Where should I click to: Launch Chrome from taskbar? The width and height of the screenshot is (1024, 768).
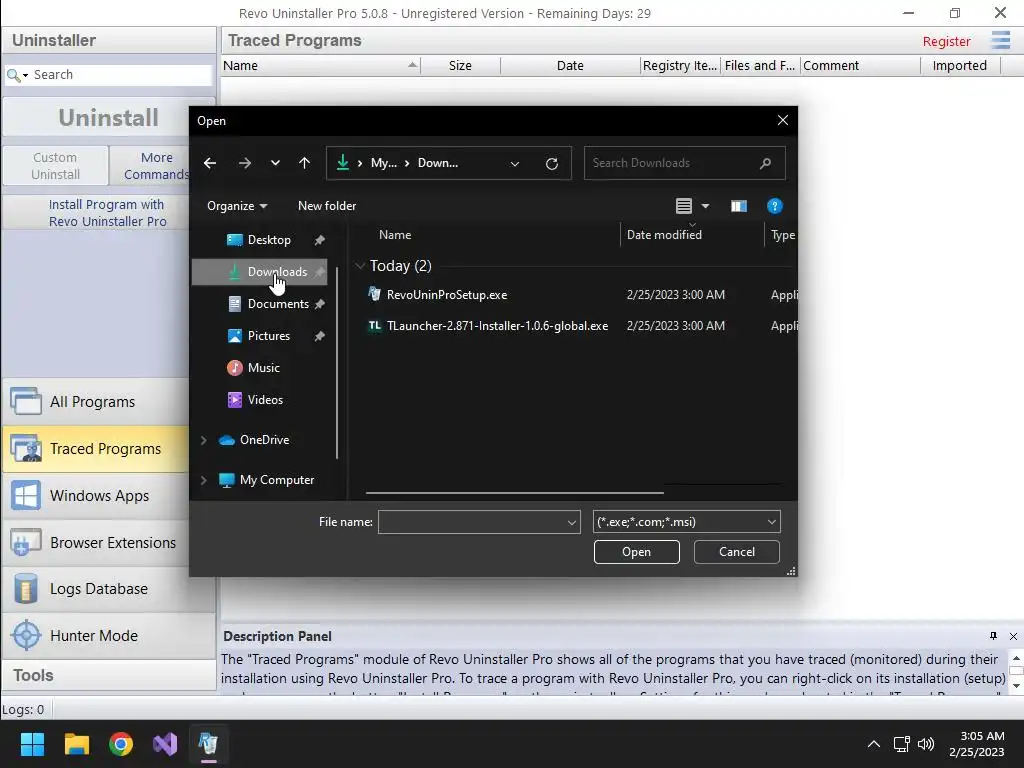(x=121, y=744)
